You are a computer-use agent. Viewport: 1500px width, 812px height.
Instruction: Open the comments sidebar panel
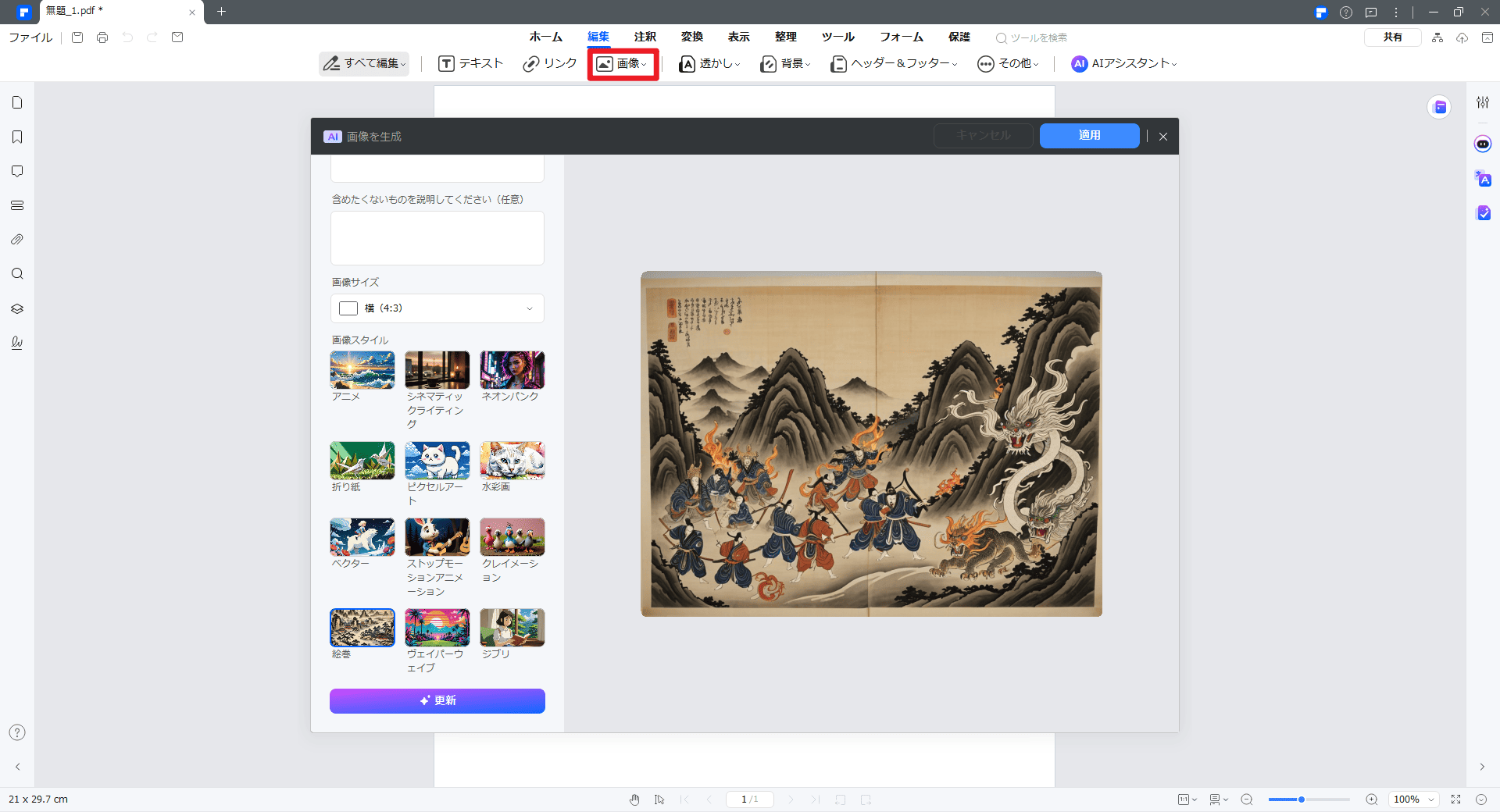pos(17,171)
